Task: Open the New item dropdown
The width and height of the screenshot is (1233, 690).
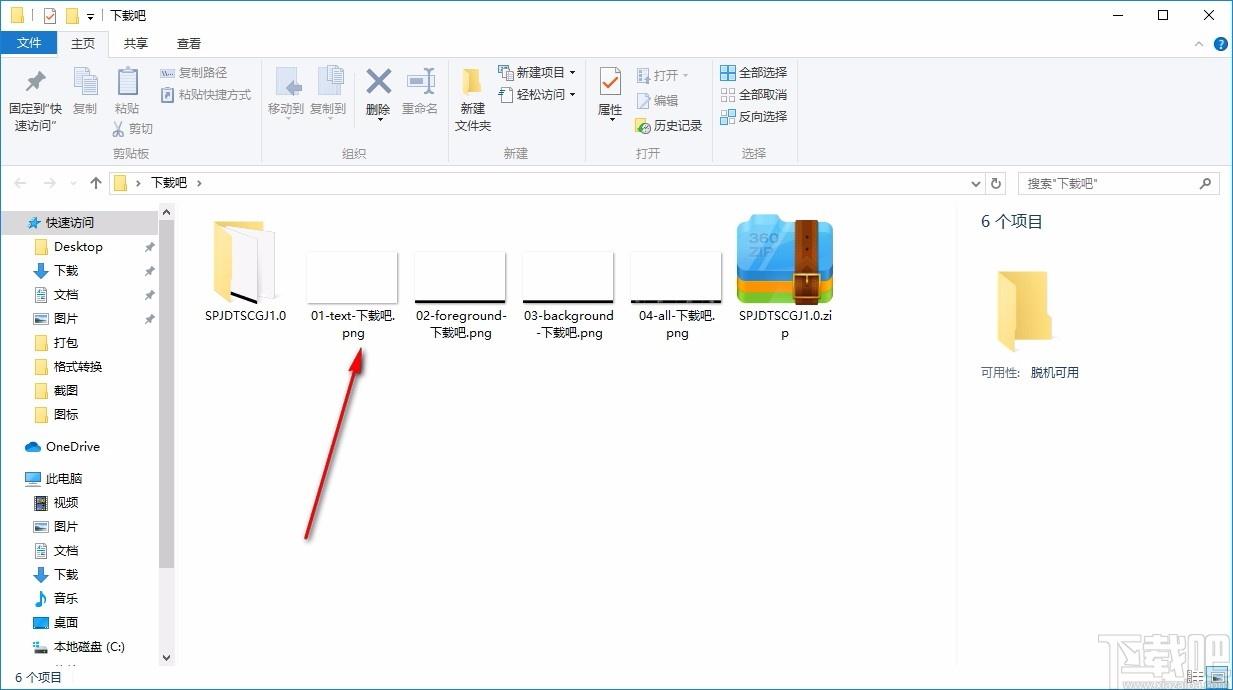Action: coord(537,73)
